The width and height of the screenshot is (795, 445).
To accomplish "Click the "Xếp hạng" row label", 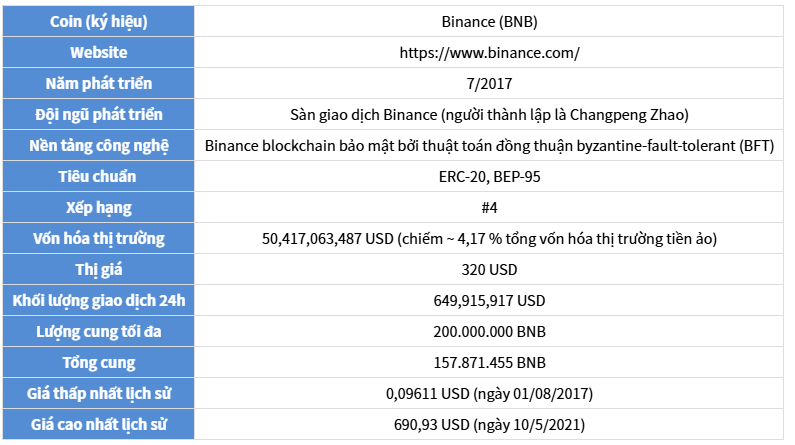I will (x=99, y=208).
